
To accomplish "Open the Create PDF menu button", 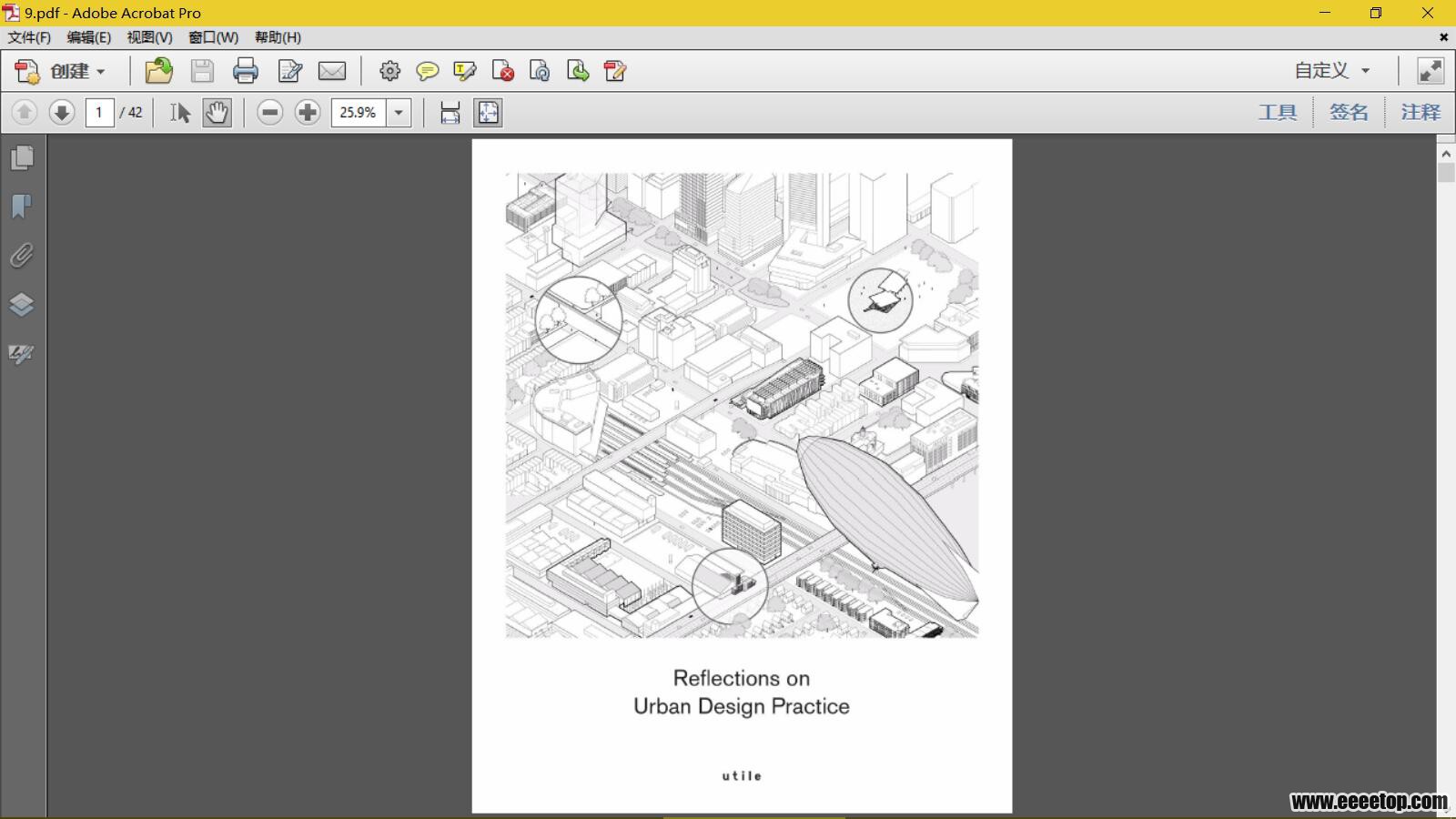I will coord(60,71).
